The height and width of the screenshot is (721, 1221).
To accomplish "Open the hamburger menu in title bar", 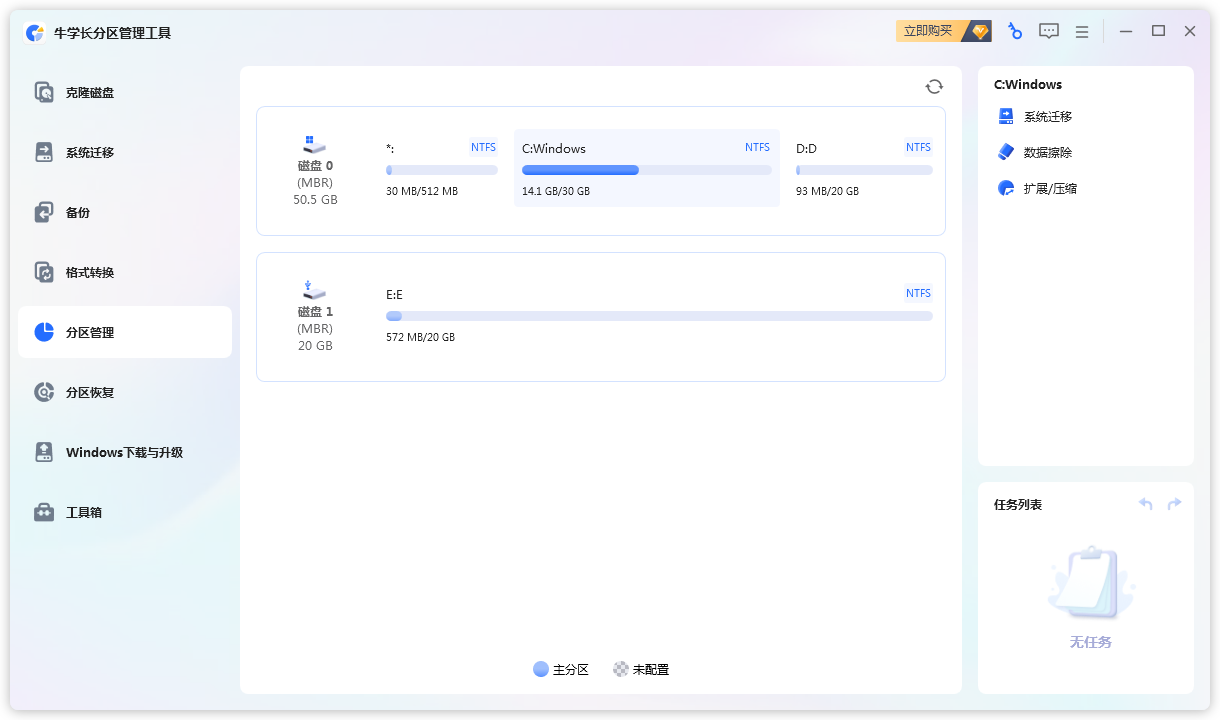I will 1081,32.
